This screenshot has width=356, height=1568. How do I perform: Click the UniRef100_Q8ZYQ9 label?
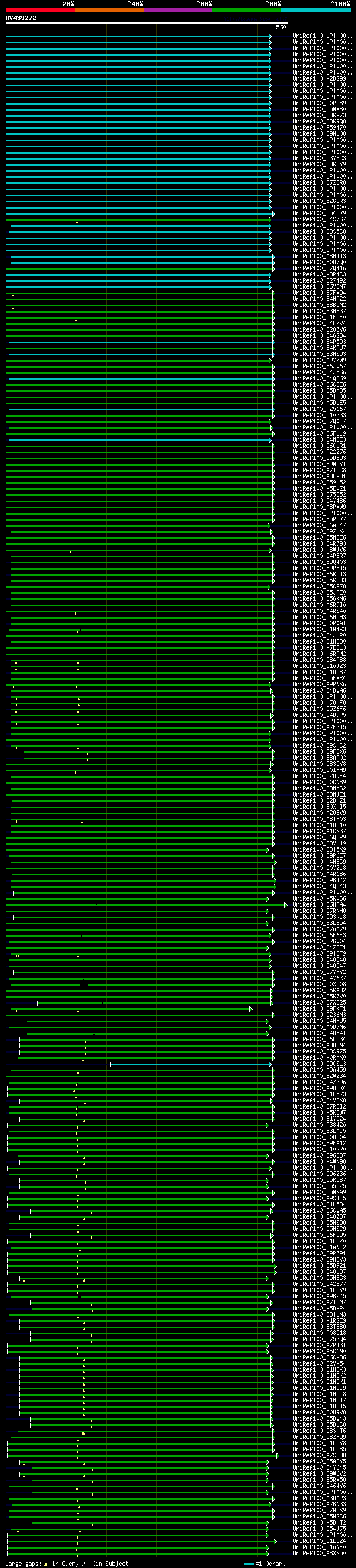(x=319, y=1437)
